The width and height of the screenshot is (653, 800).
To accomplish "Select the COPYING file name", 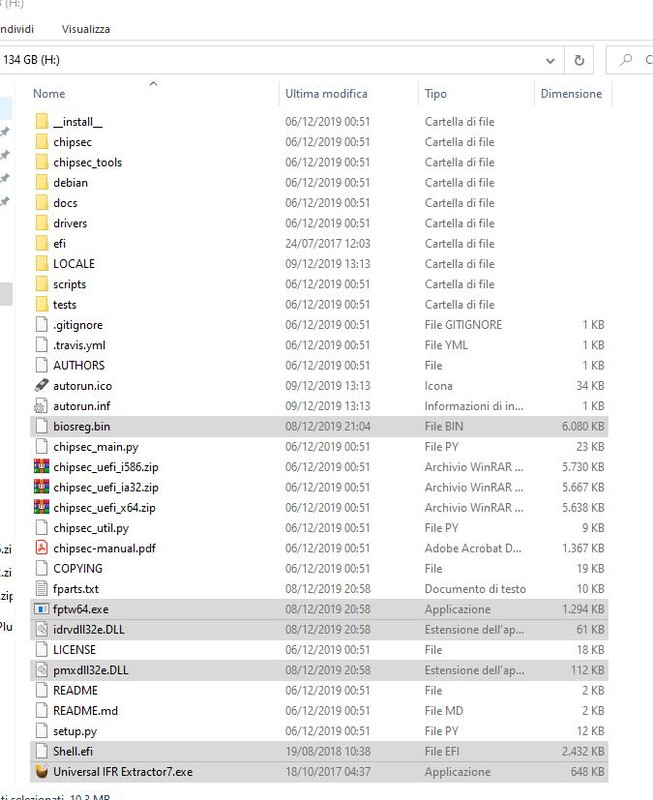I will click(78, 568).
